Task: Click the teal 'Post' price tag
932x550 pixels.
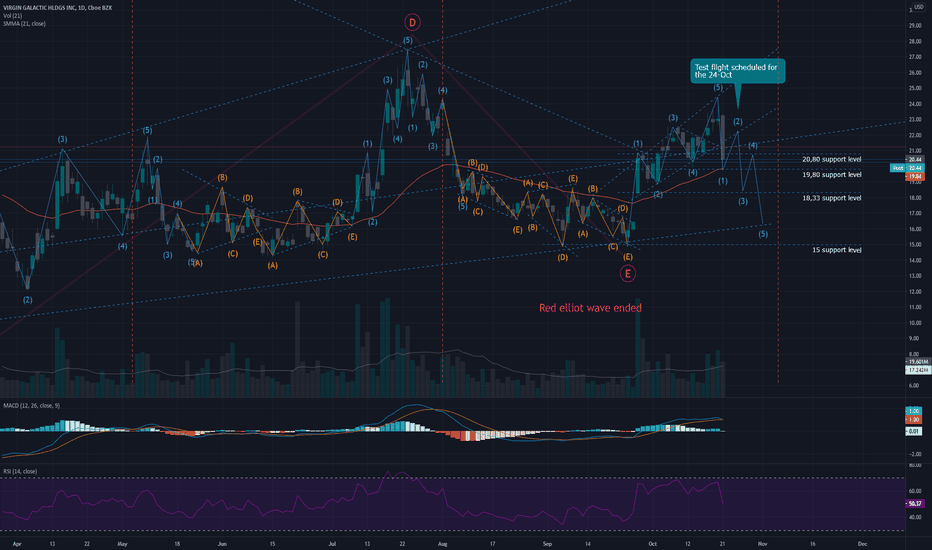Action: 898,168
